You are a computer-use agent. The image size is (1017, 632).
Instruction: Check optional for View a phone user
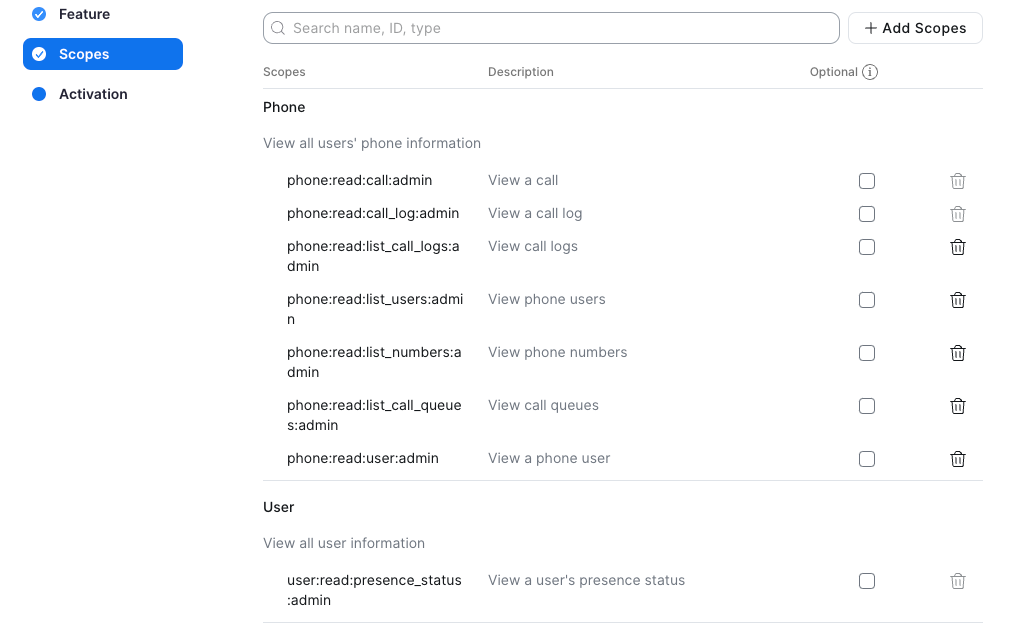[x=867, y=459]
